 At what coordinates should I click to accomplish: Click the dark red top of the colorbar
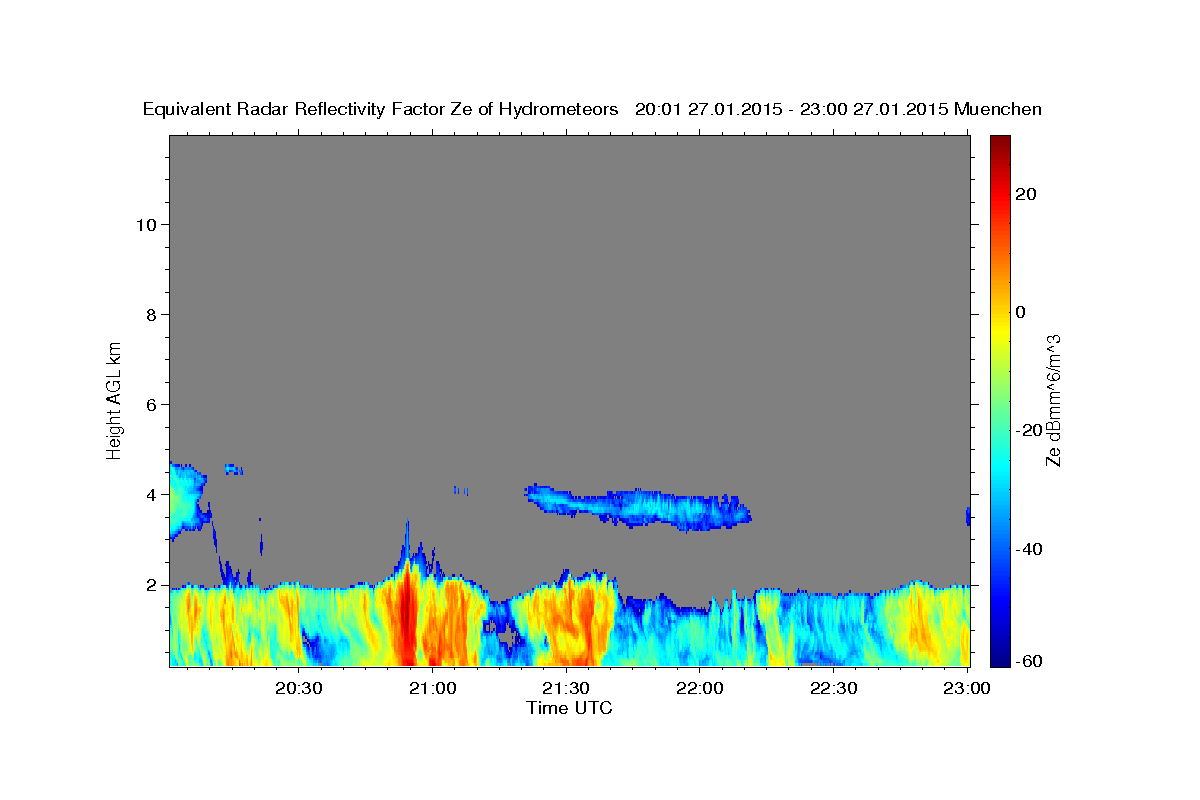coord(999,146)
